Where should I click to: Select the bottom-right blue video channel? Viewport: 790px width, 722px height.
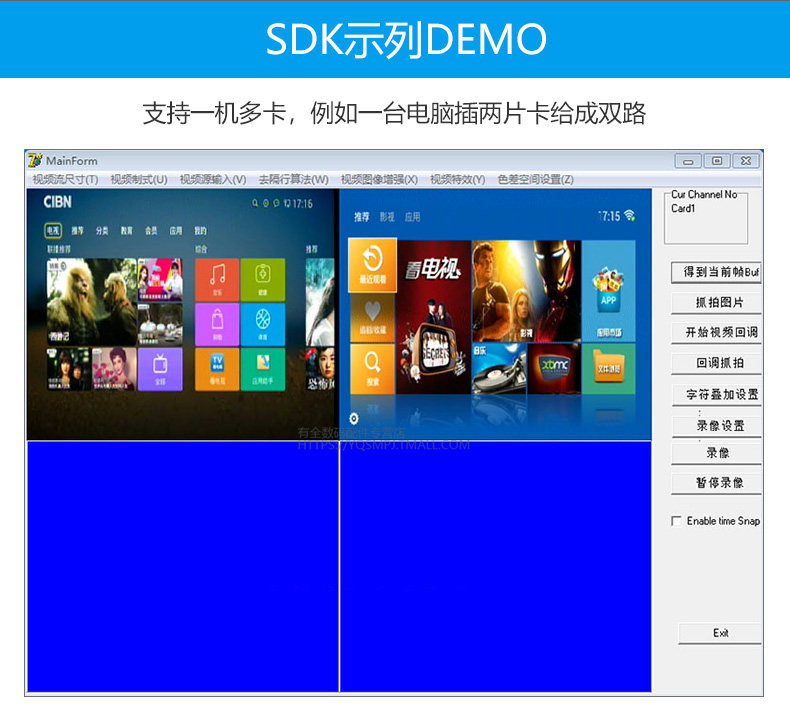click(x=496, y=566)
